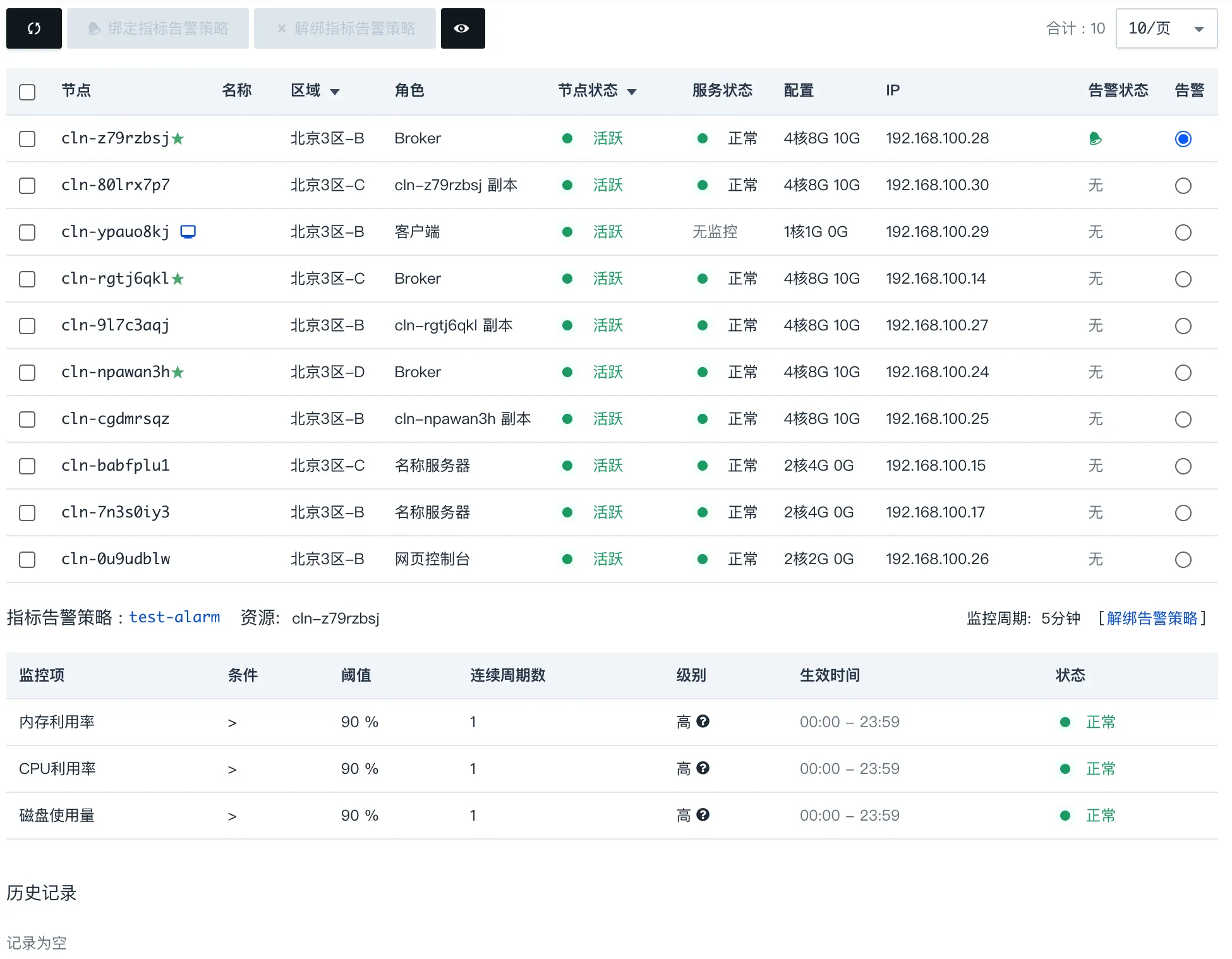Select the alarm radio for cln-npawan3h
Screen dimensions: 1232x959
(1183, 373)
